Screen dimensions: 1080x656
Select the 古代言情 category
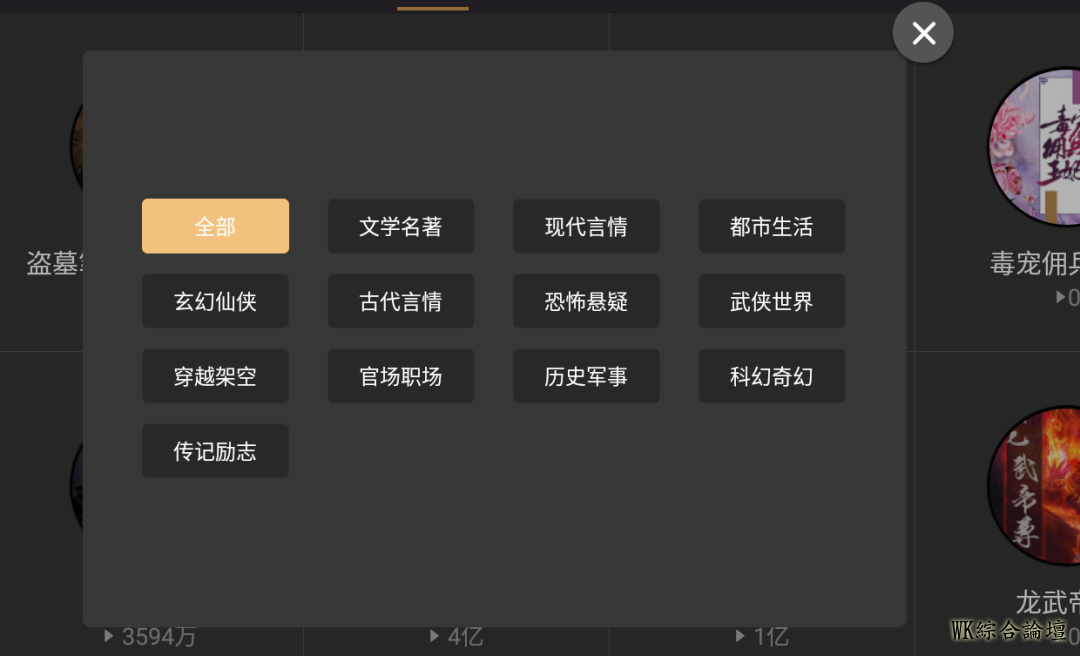pos(400,301)
